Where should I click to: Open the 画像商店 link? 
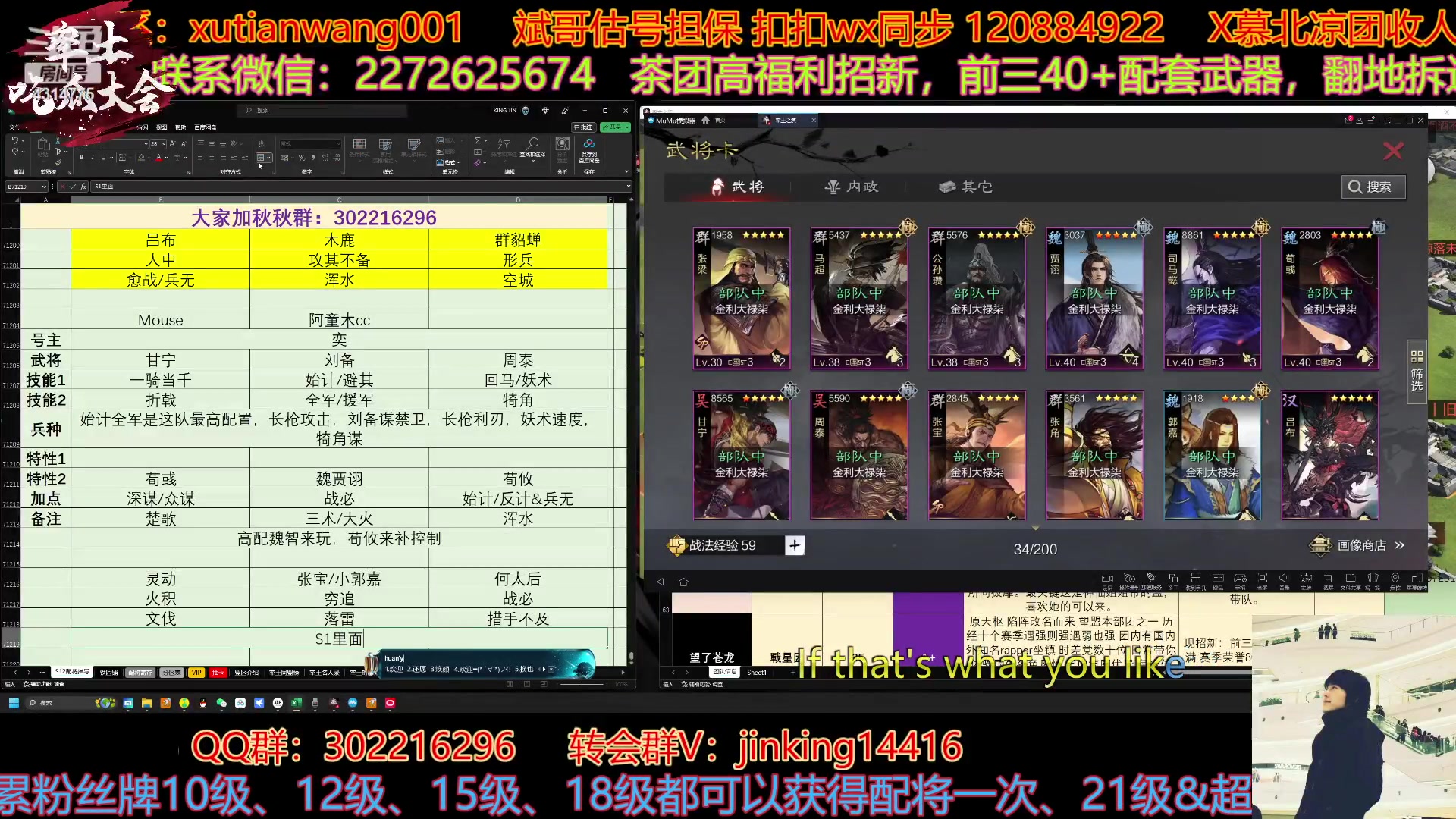coord(1357,545)
